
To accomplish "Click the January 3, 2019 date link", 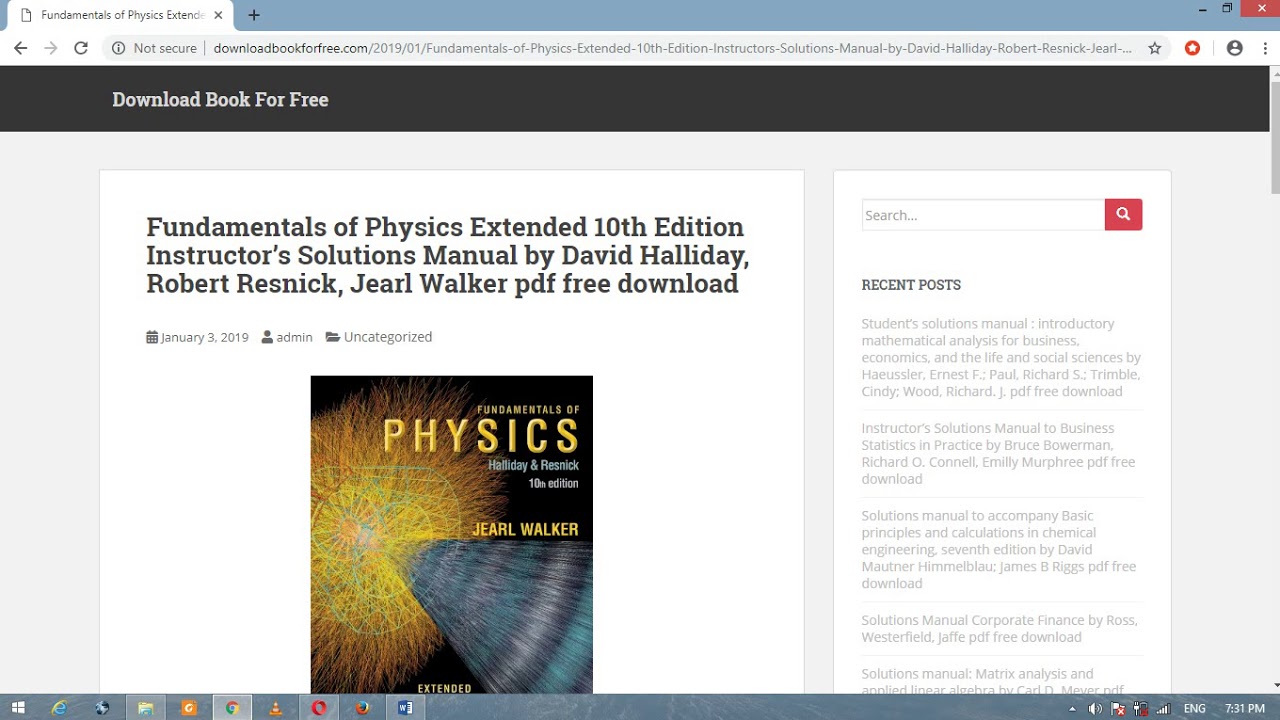I will pos(204,337).
